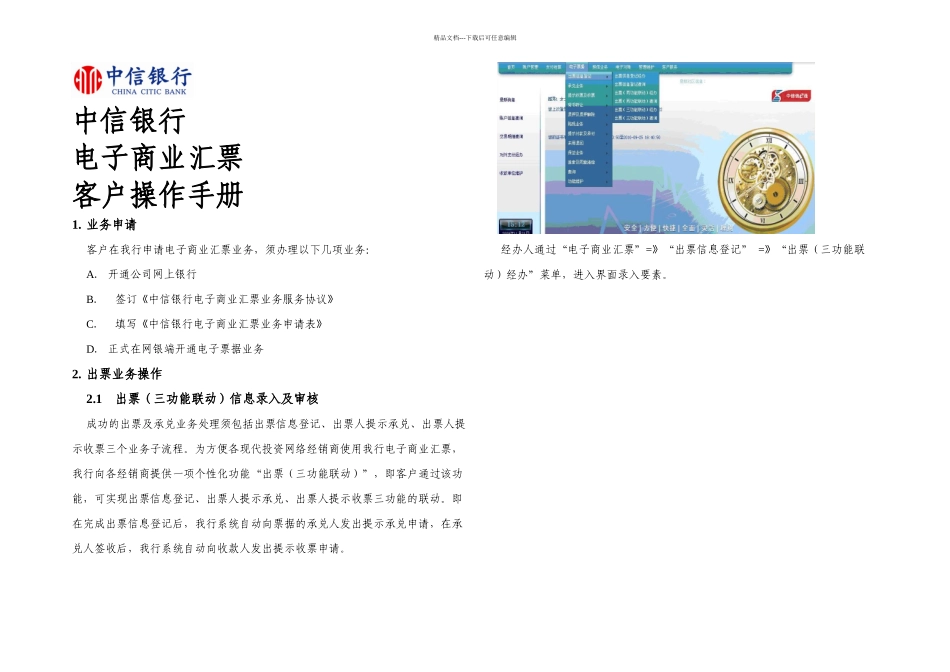Click the title line 电子商业汇票

tap(158, 158)
